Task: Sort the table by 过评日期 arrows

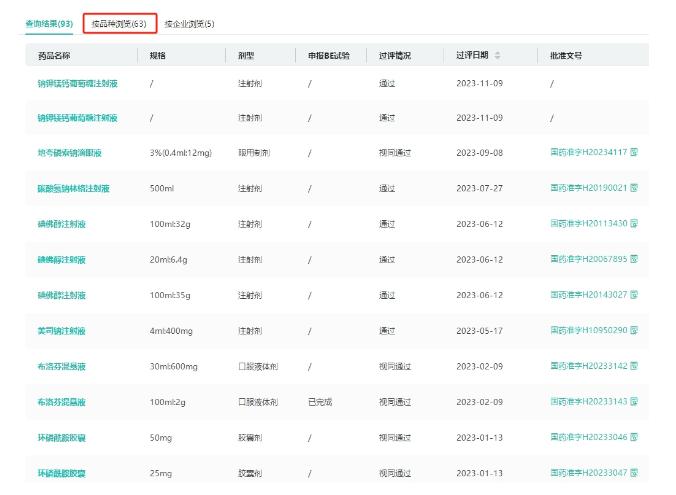Action: (x=498, y=55)
